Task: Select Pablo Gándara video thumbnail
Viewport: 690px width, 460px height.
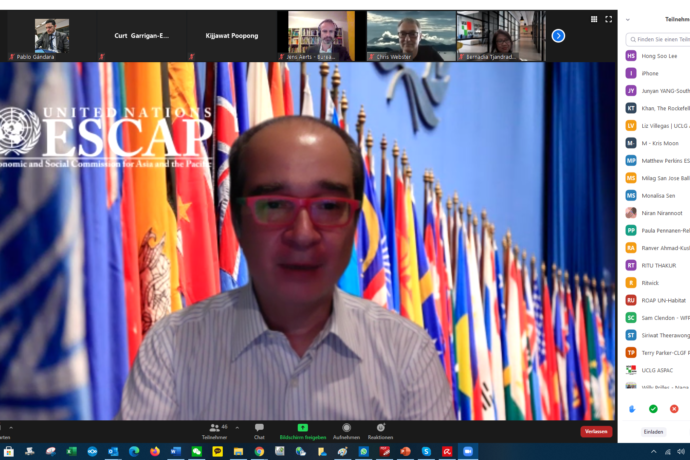Action: click(x=51, y=36)
